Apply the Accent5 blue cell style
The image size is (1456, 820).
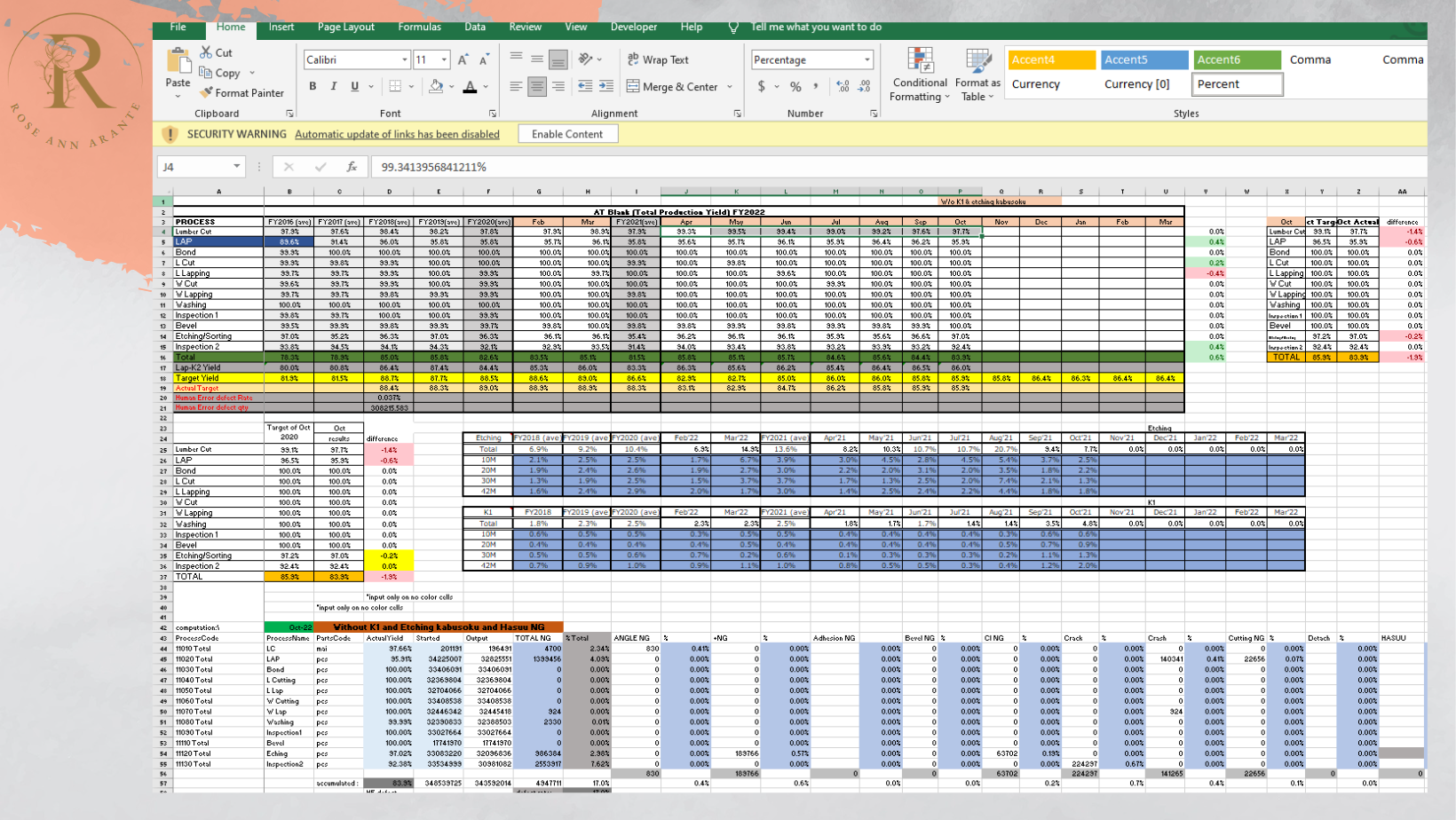(1143, 59)
